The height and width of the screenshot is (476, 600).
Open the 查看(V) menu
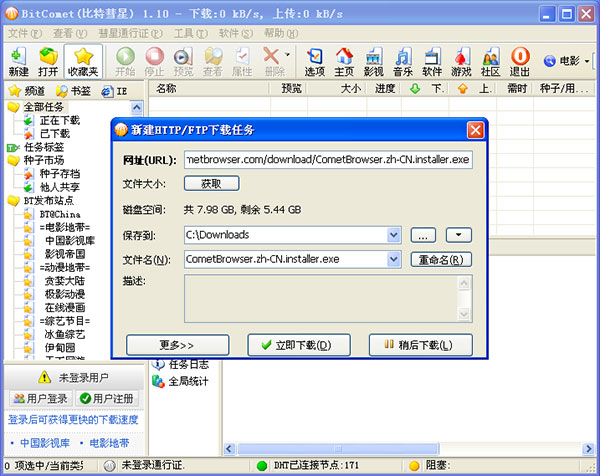(70, 34)
